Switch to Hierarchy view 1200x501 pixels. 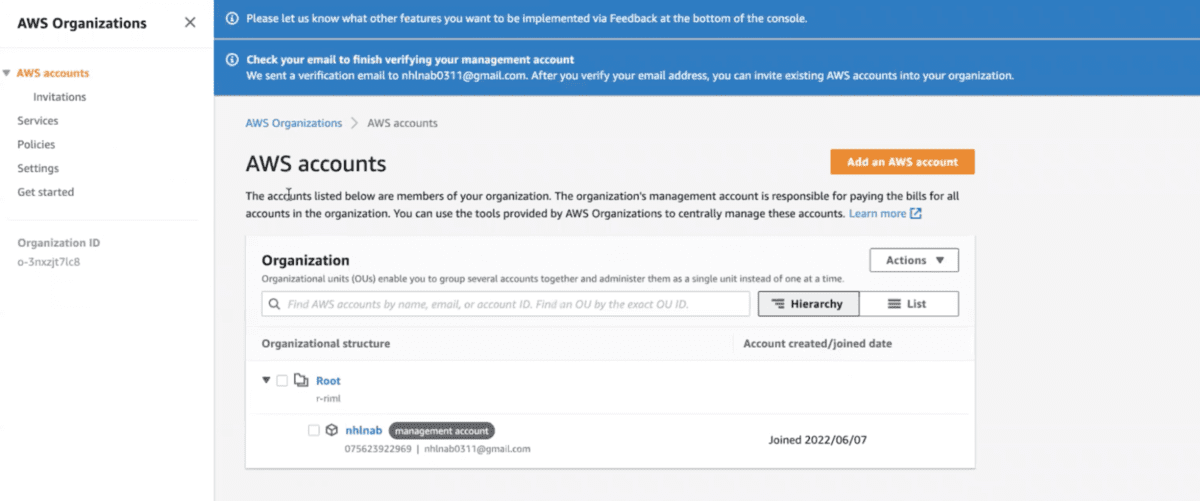[x=808, y=304]
